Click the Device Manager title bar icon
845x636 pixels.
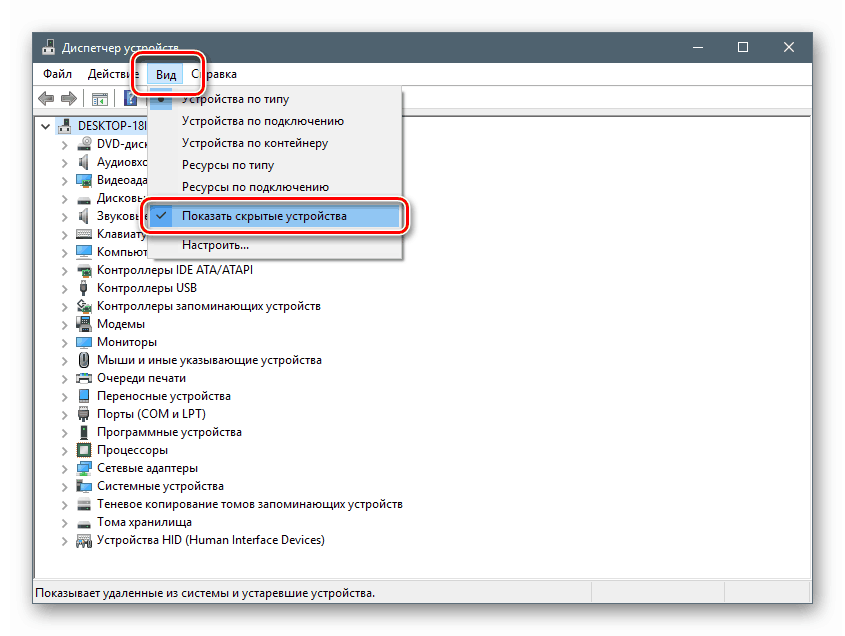click(49, 47)
